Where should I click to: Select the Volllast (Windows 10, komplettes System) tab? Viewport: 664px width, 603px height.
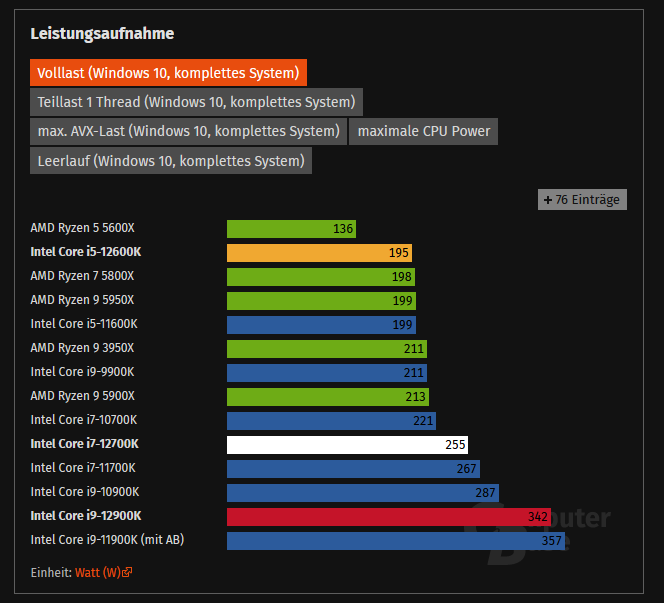point(168,73)
